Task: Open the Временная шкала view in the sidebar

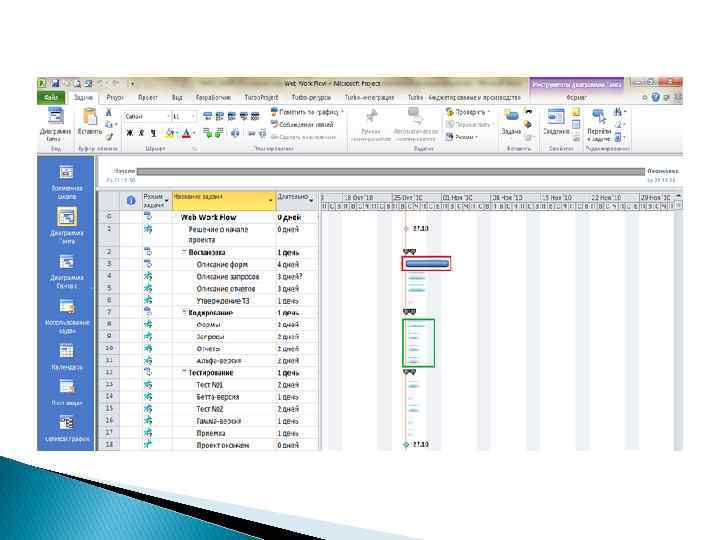Action: click(67, 182)
